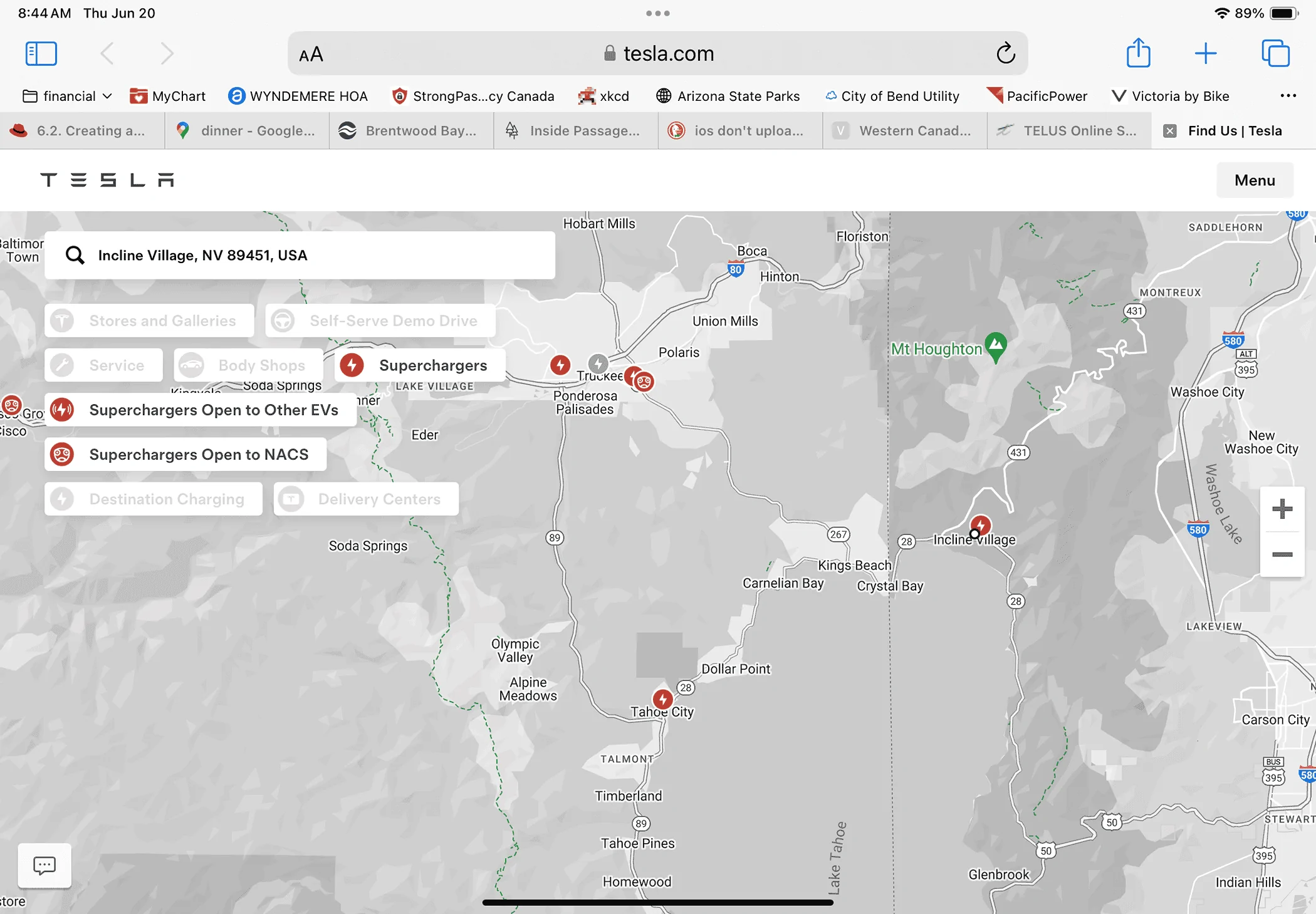Expand the financial bookmarks folder
Screen dimensions: 1316x914
pos(68,96)
